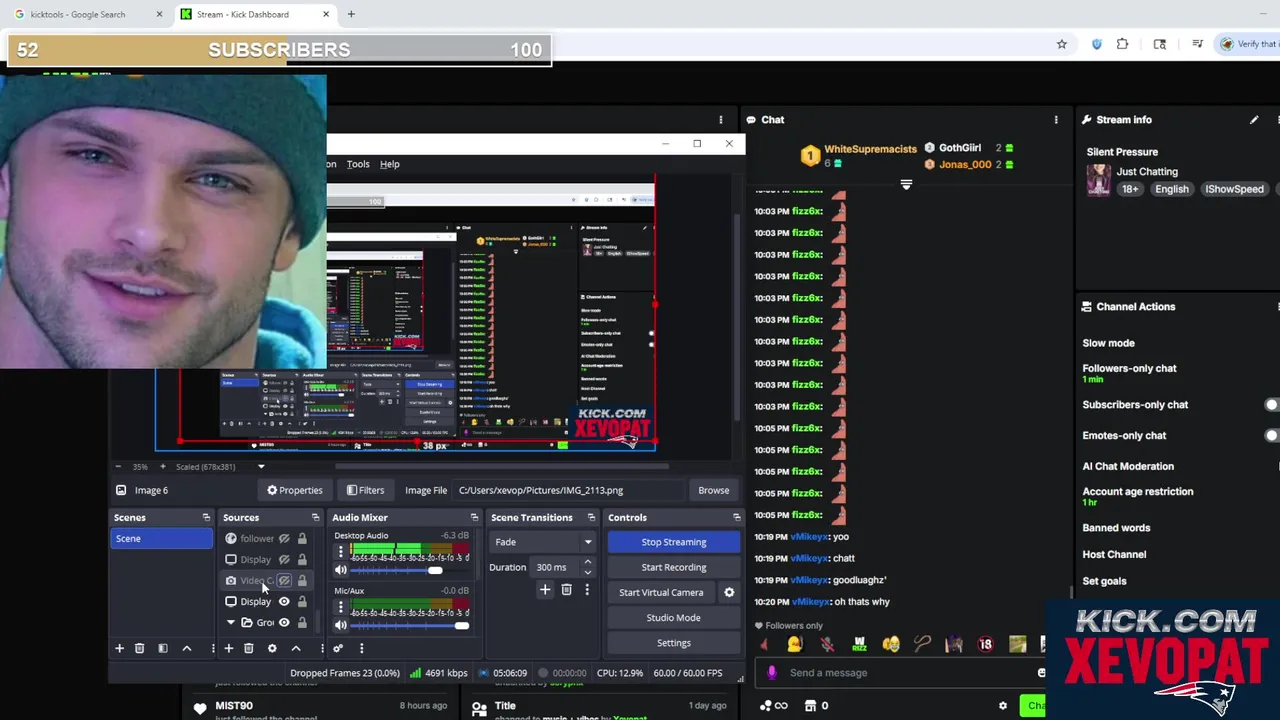Hide the second visible Display source
The width and height of the screenshot is (1280, 720).
284,602
